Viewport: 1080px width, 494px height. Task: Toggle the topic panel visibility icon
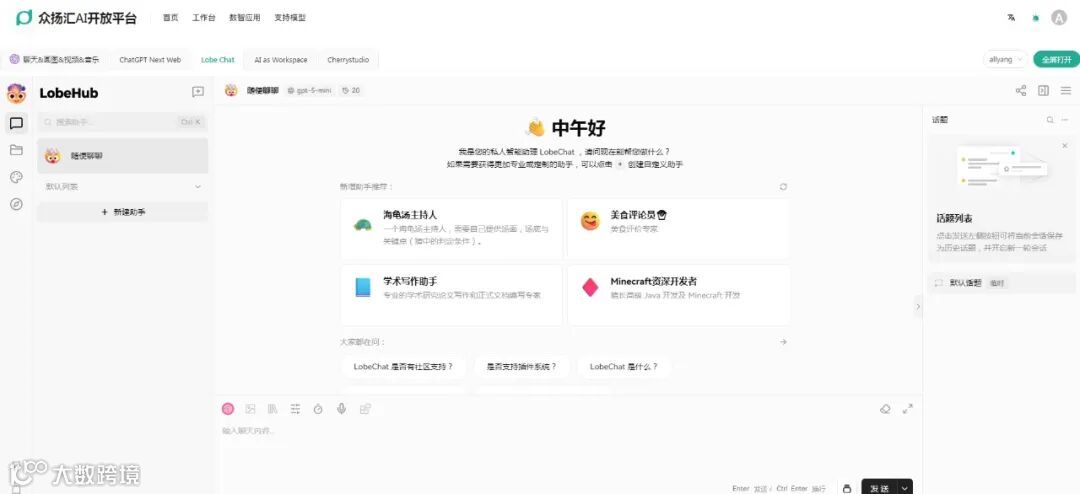pos(1043,90)
